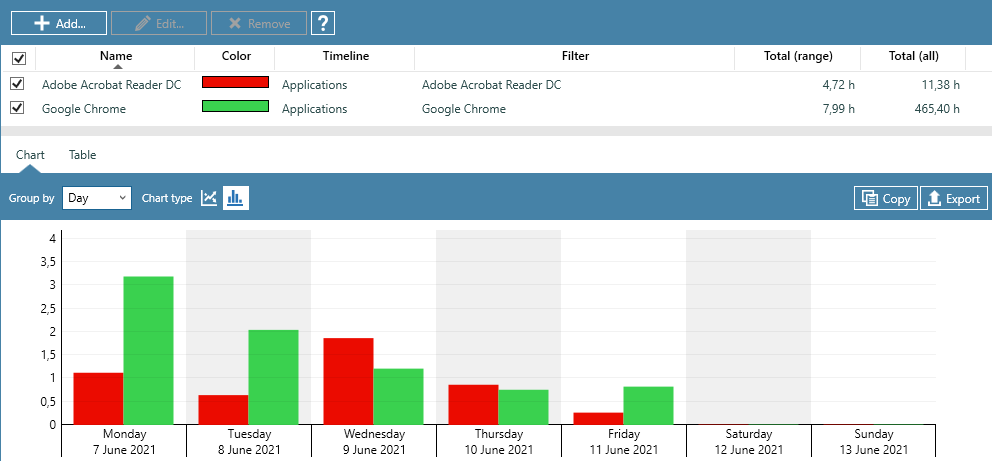Open the Group by Day dropdown
Viewport: 992px width, 461px height.
point(96,198)
